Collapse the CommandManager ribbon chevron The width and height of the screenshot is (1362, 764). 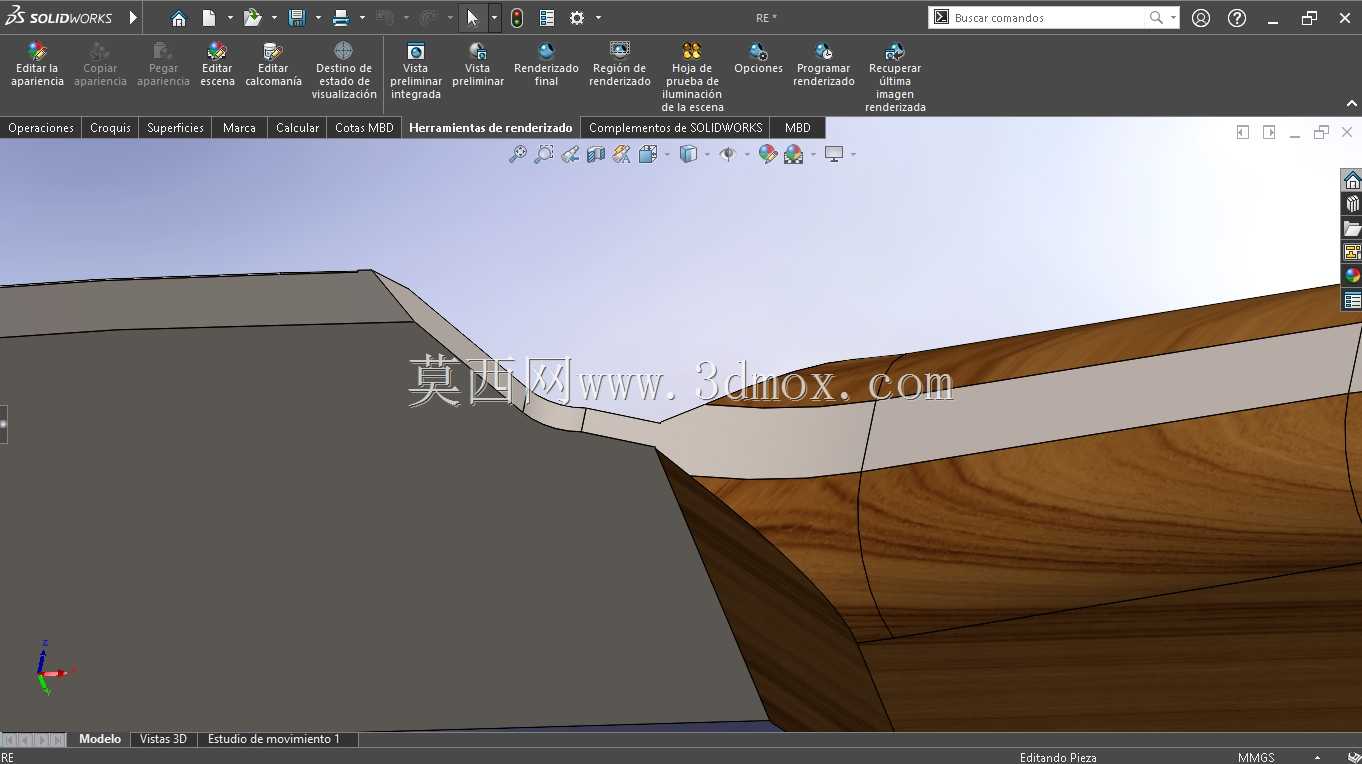point(1352,104)
